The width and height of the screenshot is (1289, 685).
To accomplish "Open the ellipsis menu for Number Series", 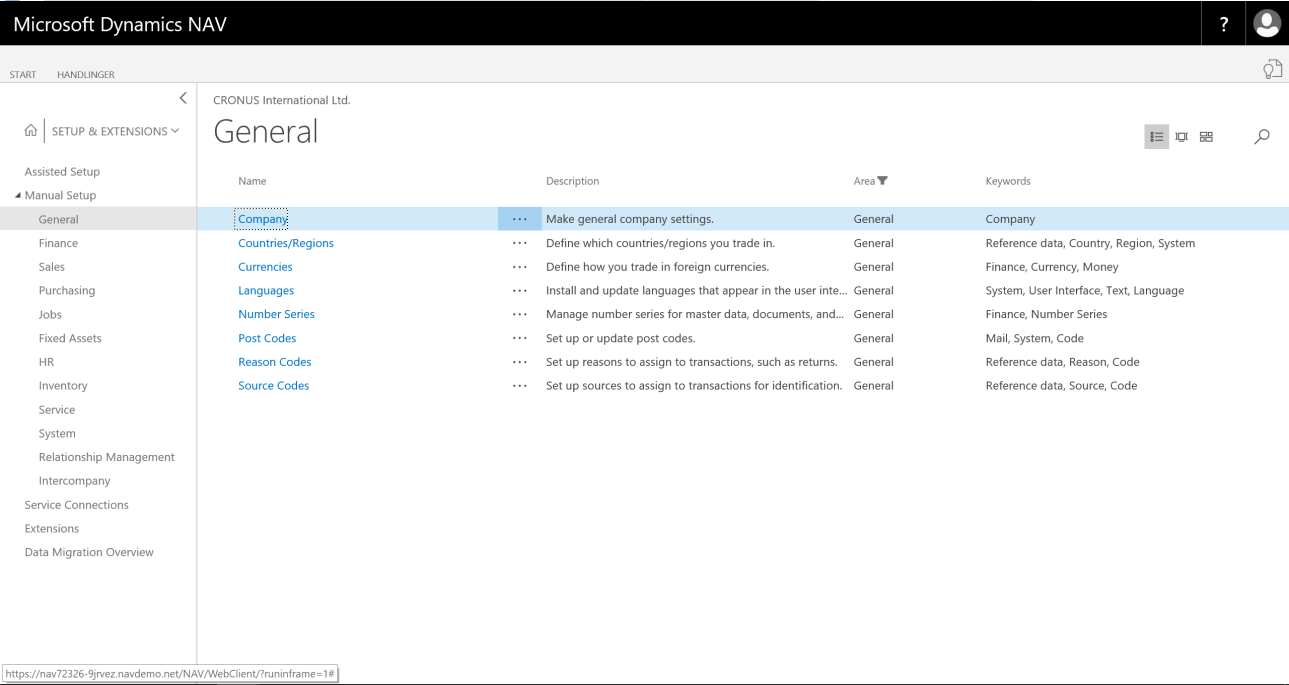I will [x=519, y=314].
